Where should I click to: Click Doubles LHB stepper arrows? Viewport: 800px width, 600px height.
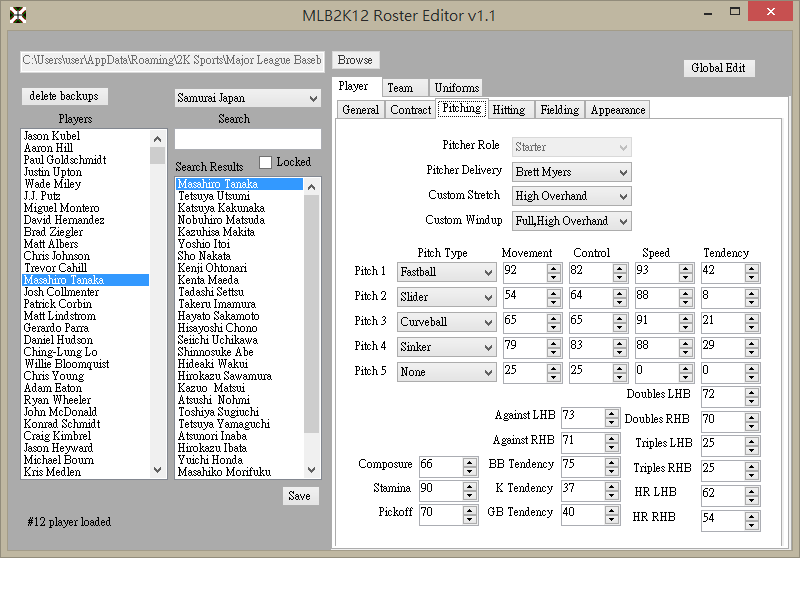[x=752, y=396]
